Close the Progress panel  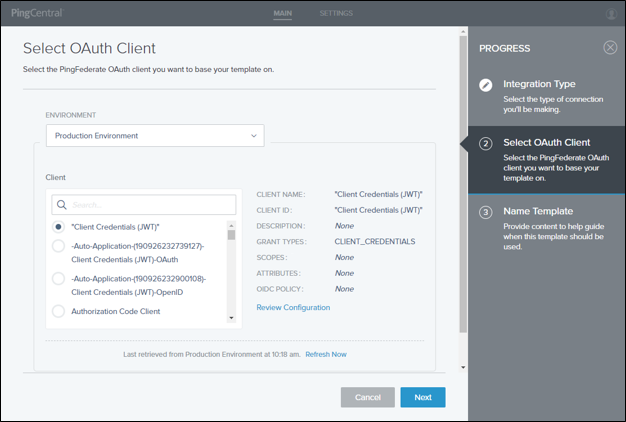pos(610,48)
